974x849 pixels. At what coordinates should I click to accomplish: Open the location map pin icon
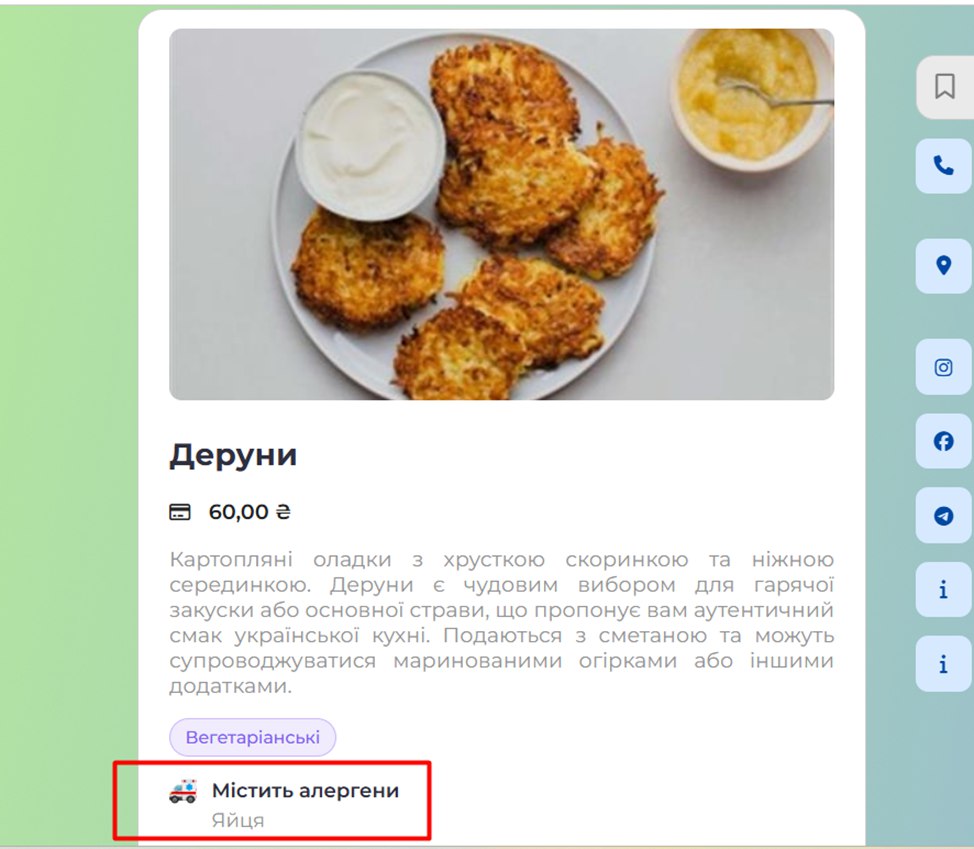click(x=944, y=265)
